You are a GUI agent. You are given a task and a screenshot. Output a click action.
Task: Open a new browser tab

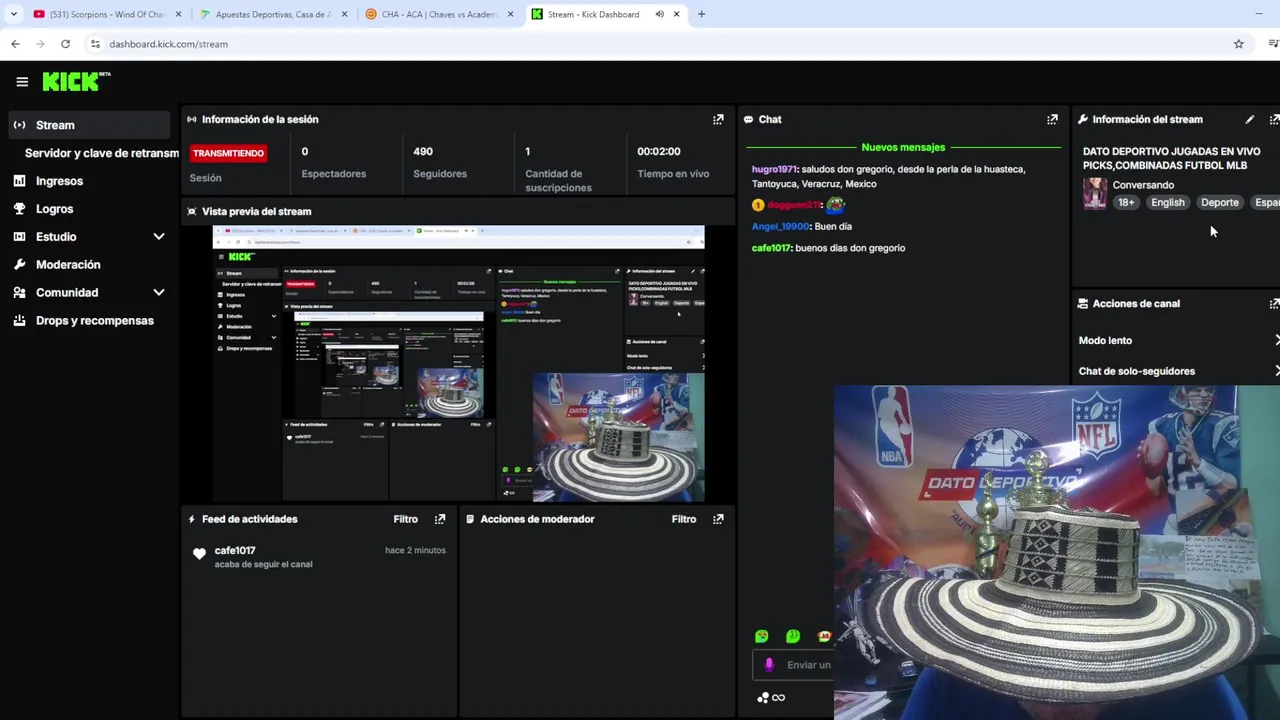click(x=701, y=14)
